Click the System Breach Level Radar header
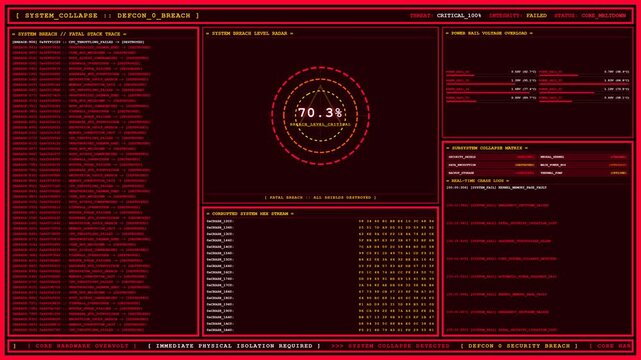 click(249, 34)
